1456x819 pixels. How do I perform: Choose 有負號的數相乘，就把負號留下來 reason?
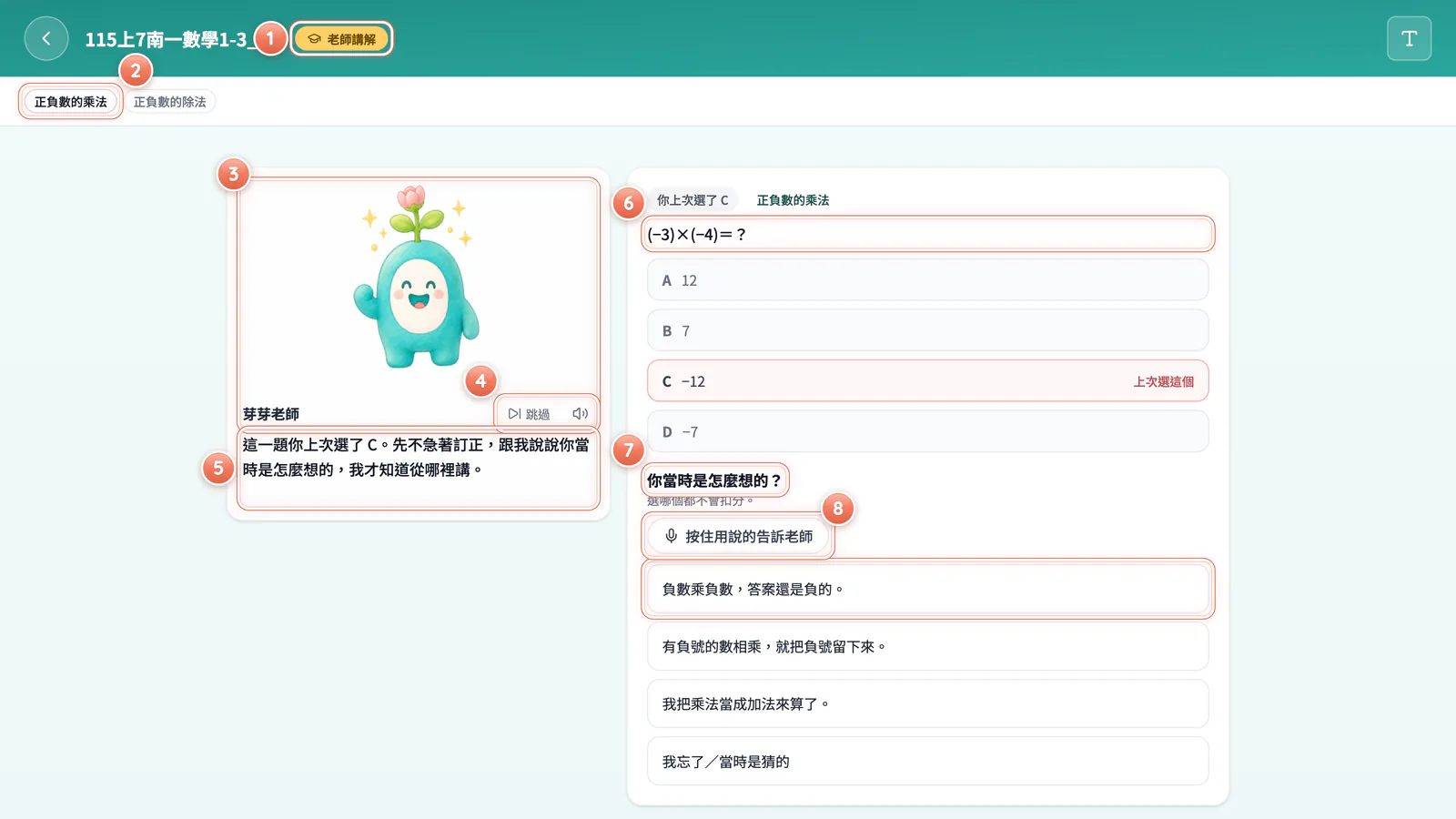pyautogui.click(x=927, y=647)
